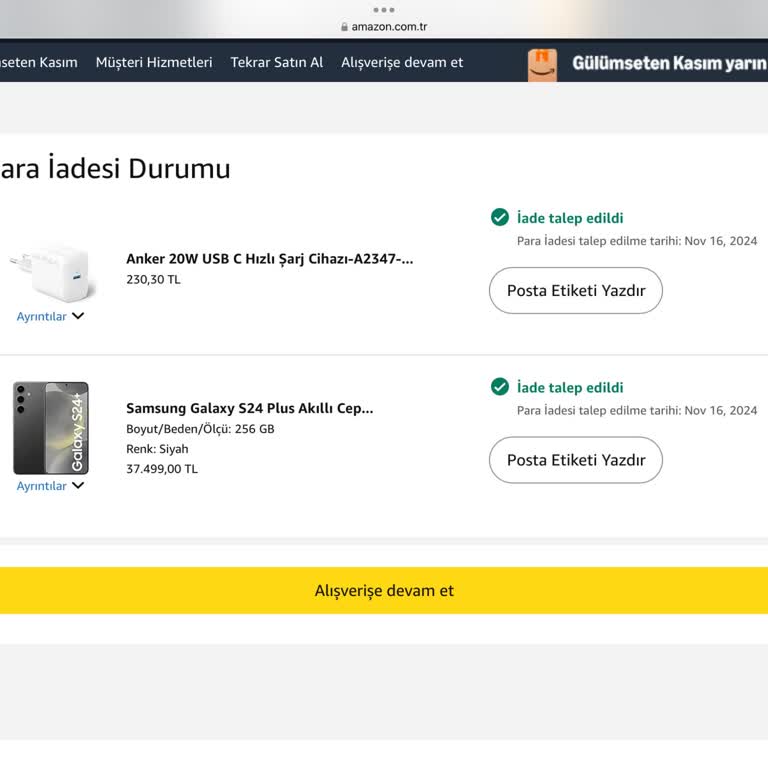Expand Ayrıntılar under the Samsung Galaxy

pos(42,486)
